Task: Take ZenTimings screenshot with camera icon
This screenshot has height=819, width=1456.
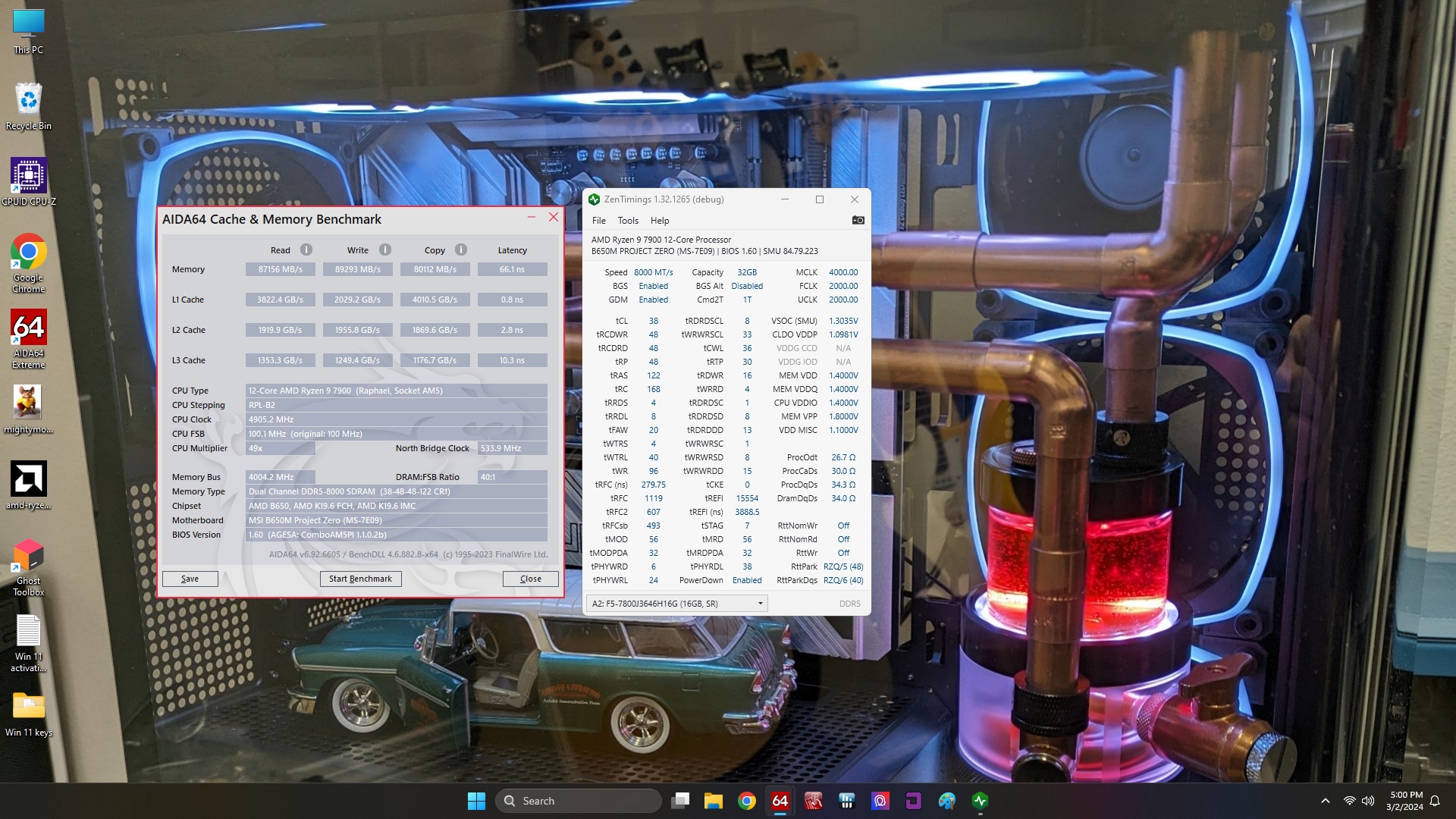Action: point(858,220)
